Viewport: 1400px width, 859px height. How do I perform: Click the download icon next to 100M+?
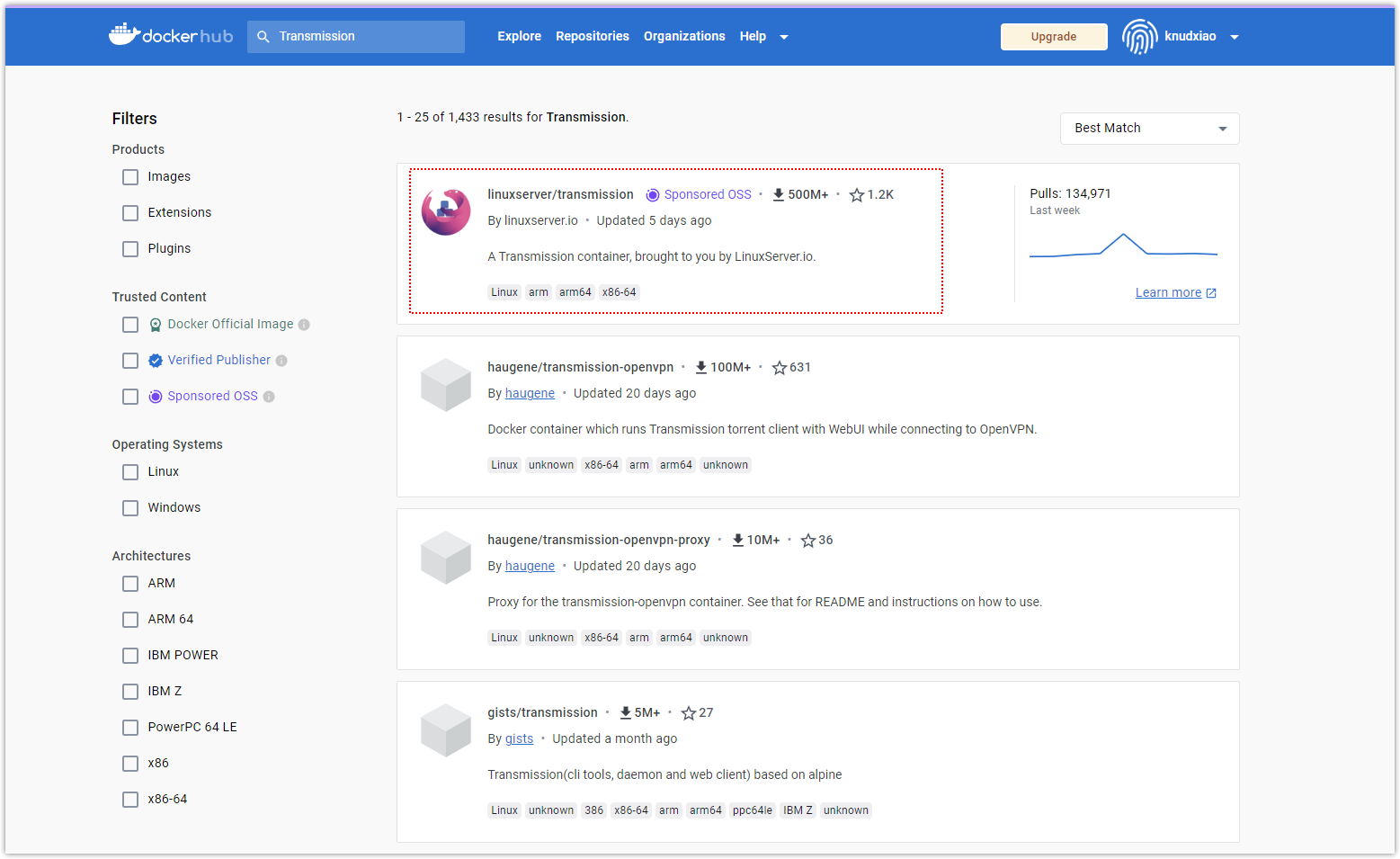701,367
